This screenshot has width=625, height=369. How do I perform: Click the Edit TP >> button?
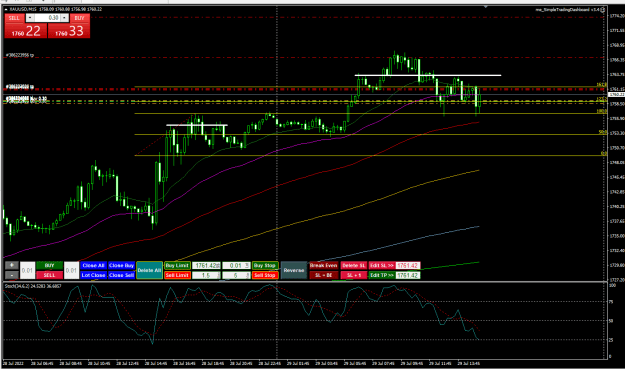(382, 275)
